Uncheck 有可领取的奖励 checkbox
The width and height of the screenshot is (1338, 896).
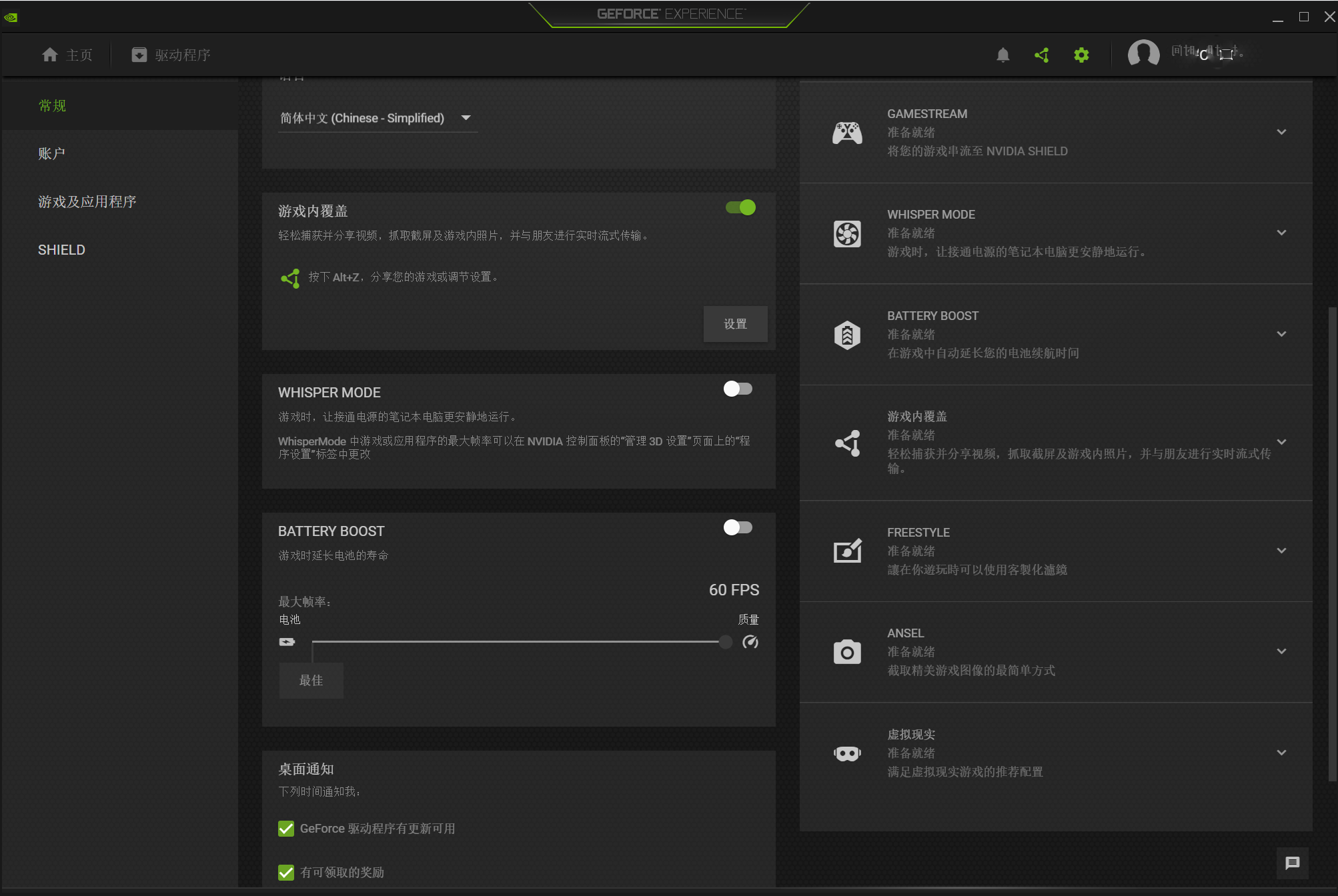point(286,873)
